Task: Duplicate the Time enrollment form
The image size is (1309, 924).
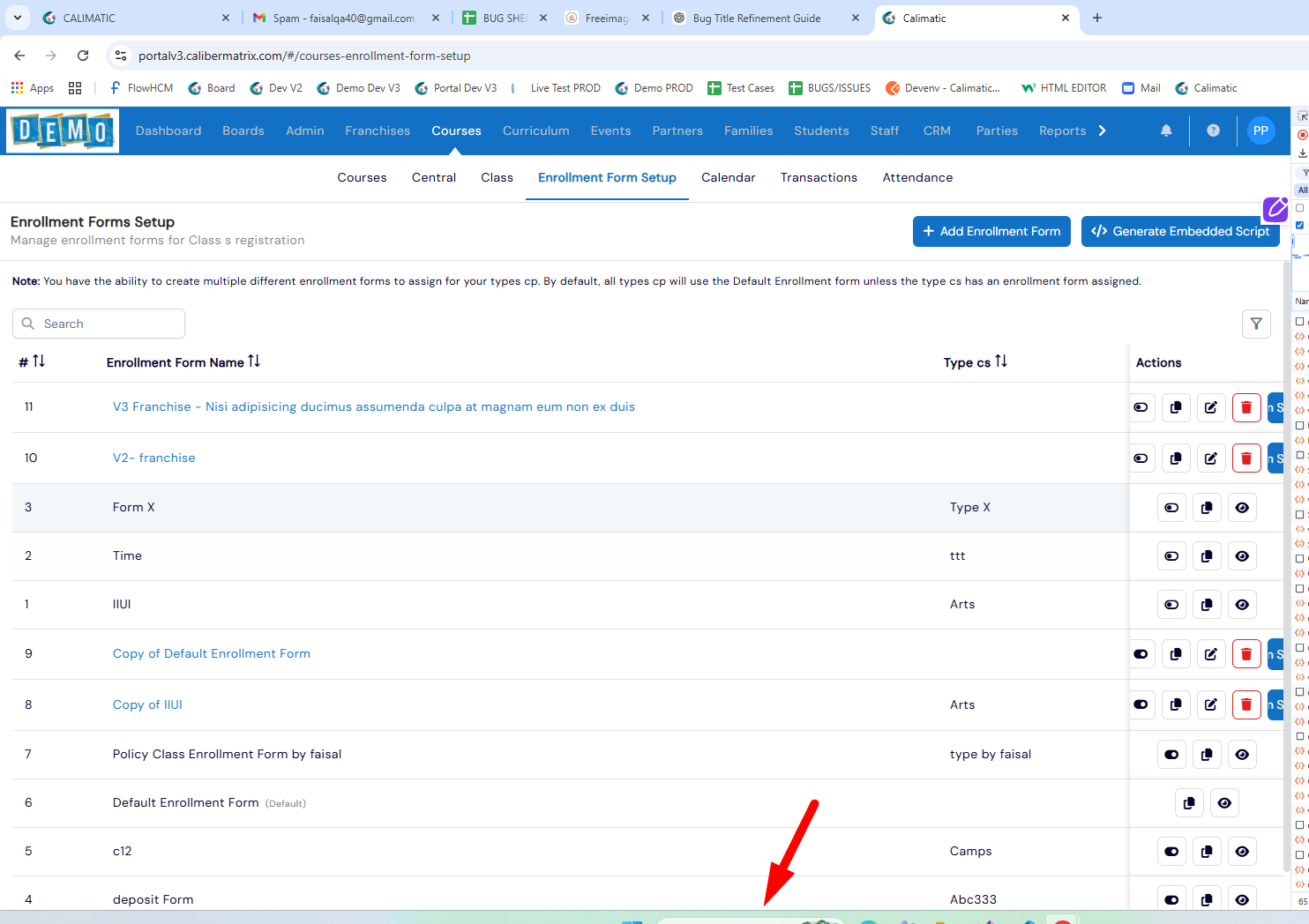Action: click(1207, 556)
